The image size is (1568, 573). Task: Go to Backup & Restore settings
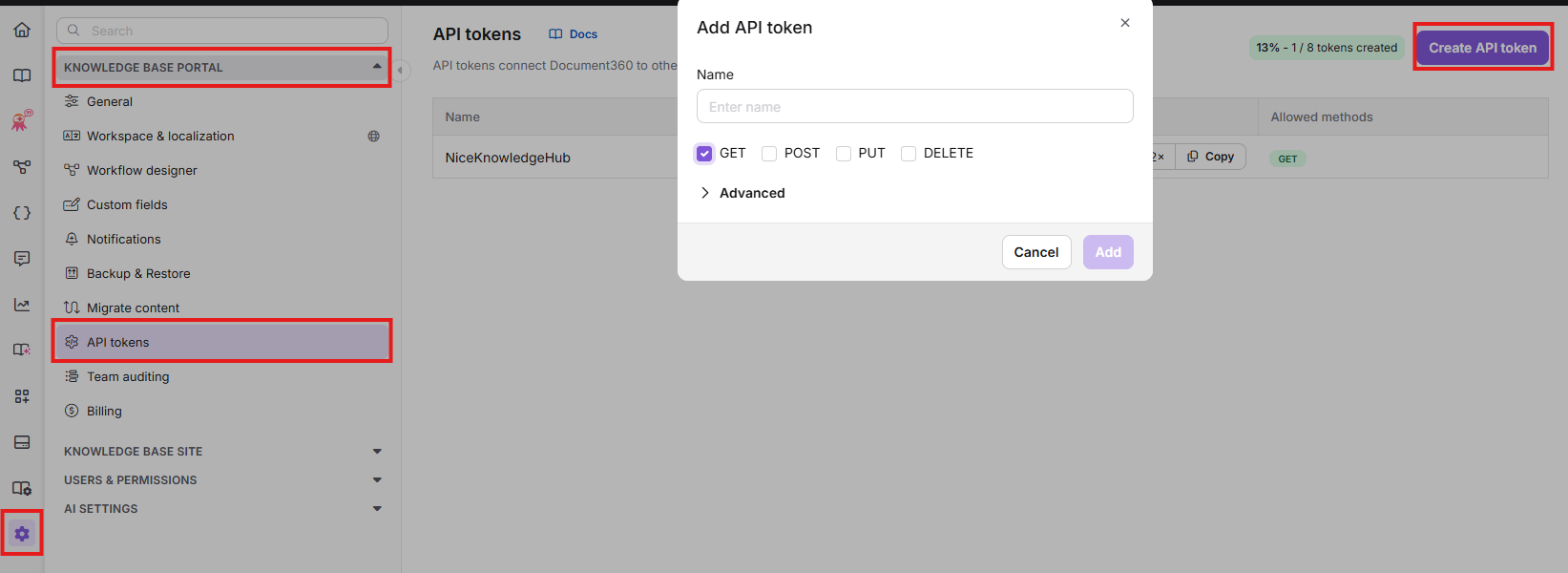138,274
